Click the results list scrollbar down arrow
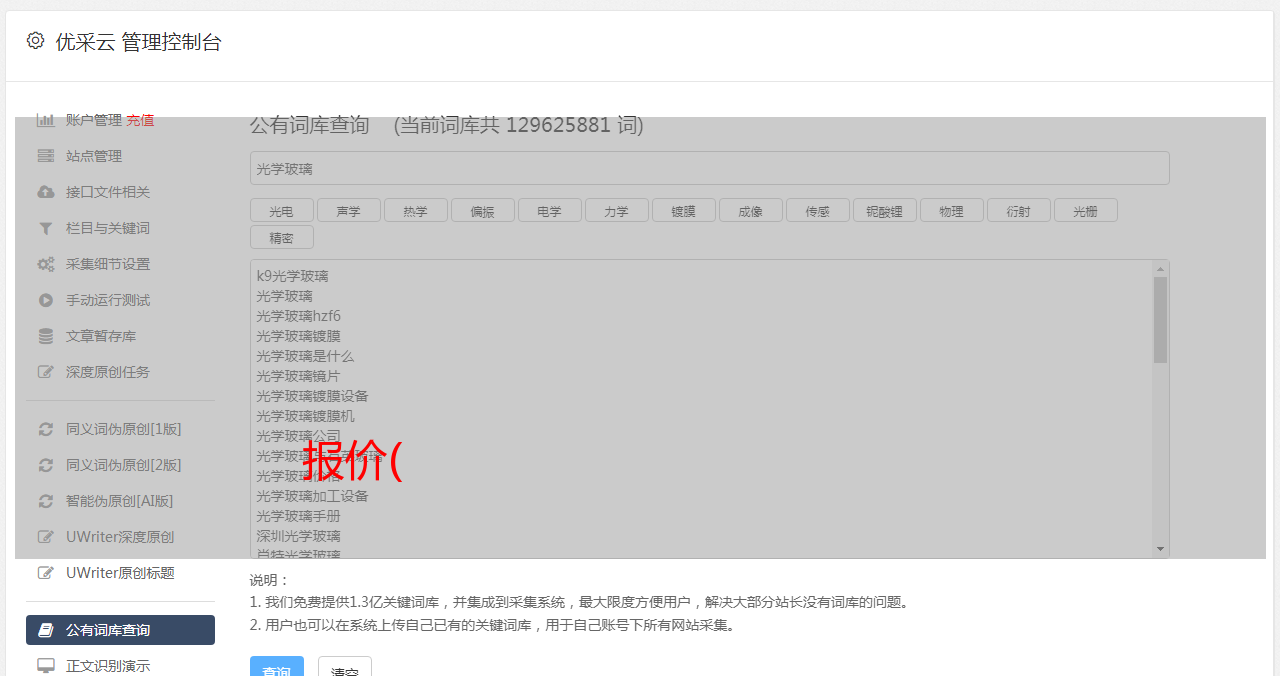 point(1160,549)
